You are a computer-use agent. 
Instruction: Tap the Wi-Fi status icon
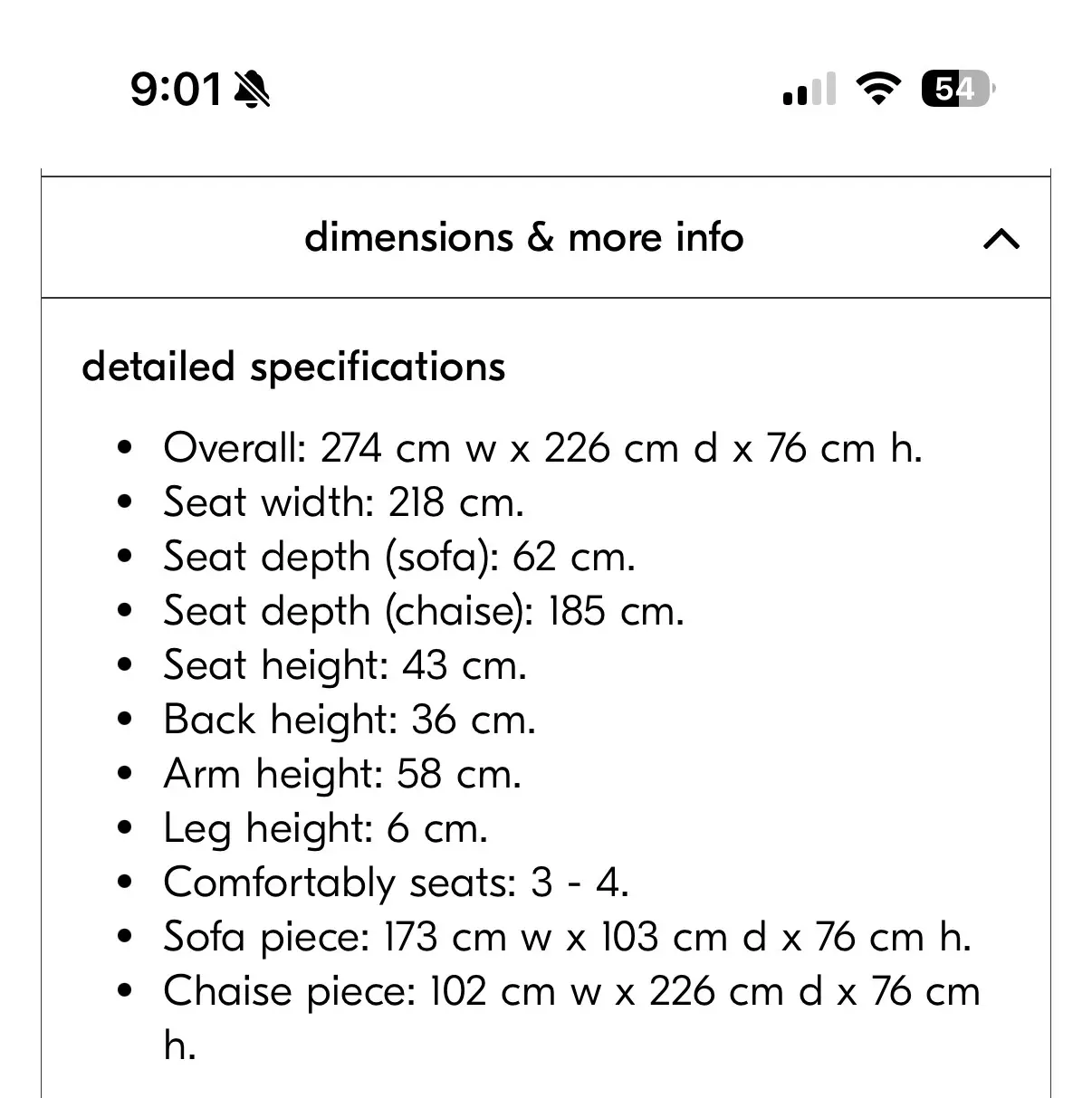876,89
